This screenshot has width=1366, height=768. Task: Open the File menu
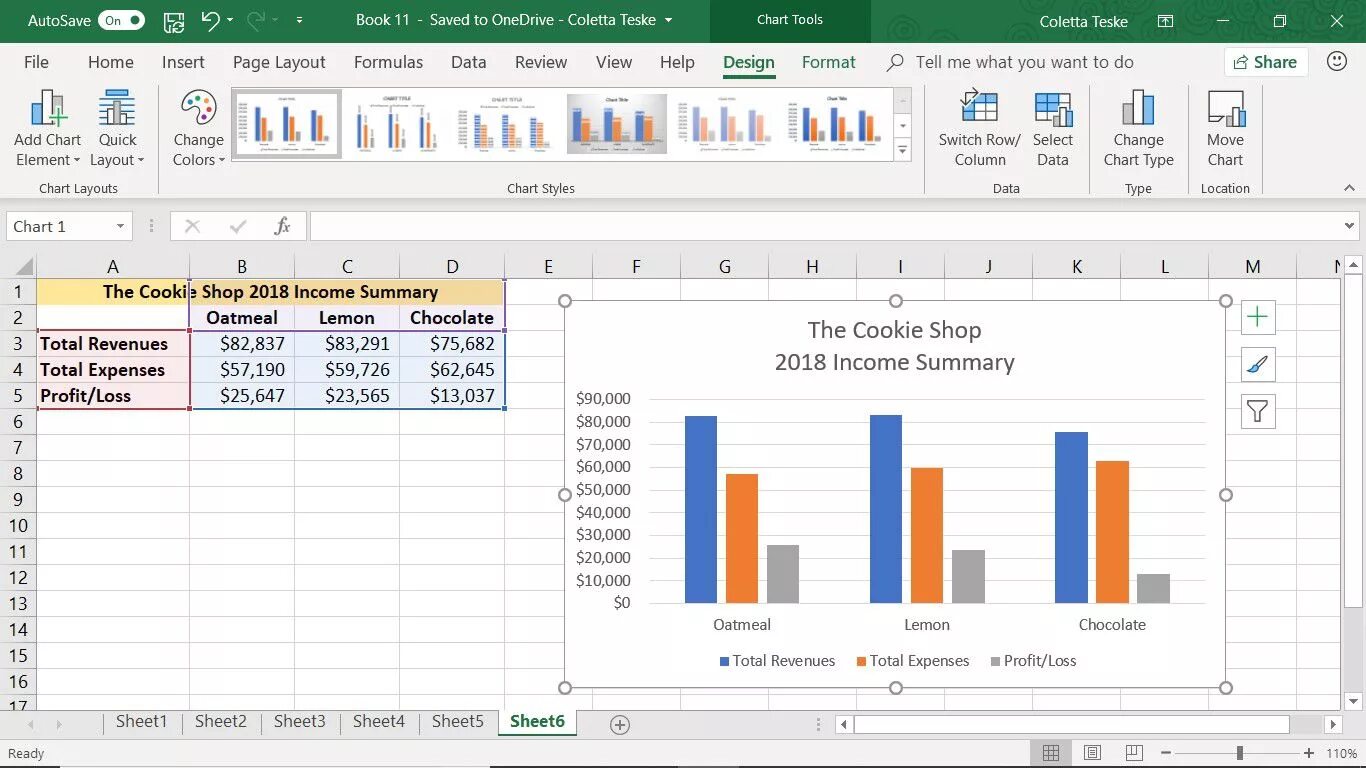click(x=36, y=62)
